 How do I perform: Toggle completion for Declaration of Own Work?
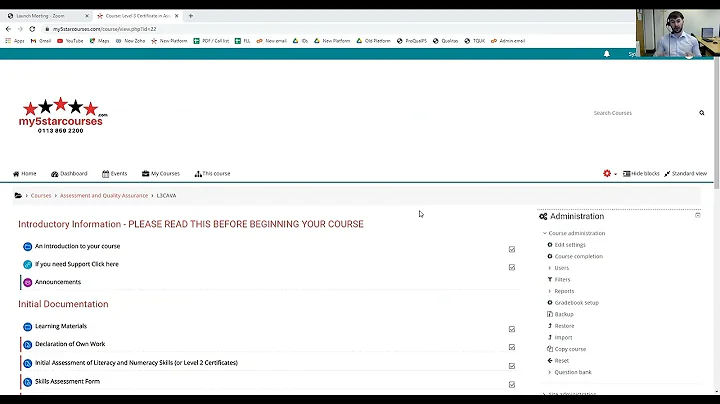(x=512, y=347)
